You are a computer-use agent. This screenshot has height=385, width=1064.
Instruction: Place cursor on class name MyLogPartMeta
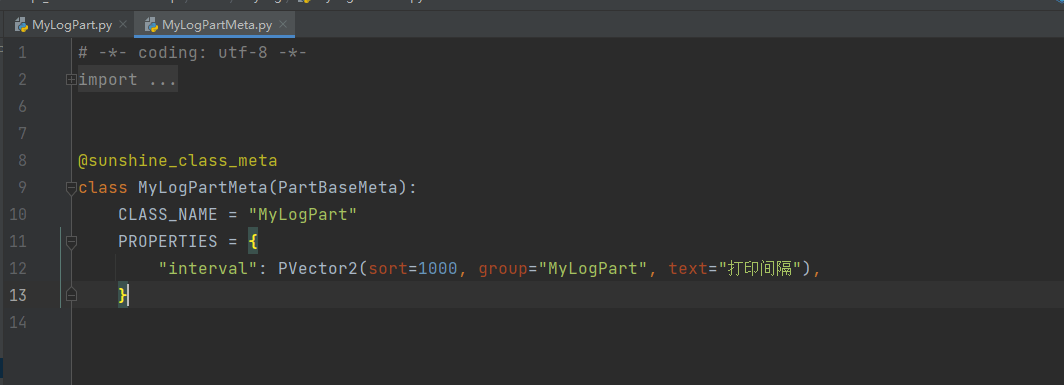(203, 187)
